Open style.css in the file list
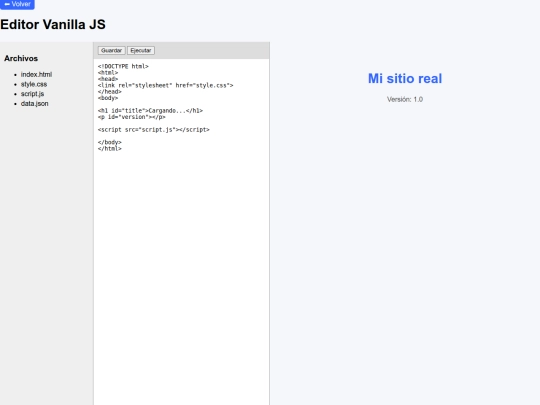Viewport: 540px width, 405px height. 34,84
